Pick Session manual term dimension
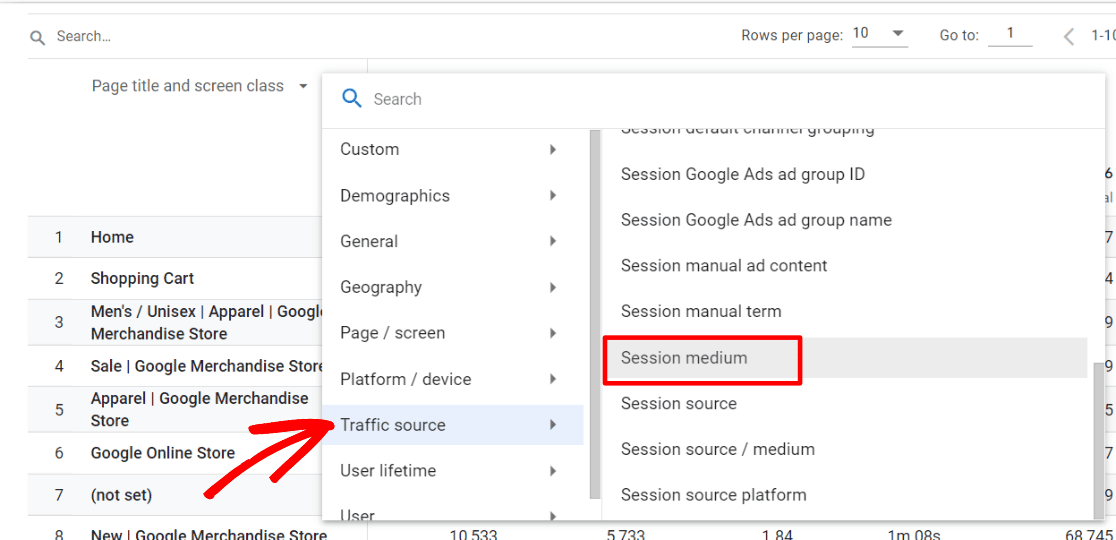Screen dimensions: 1116x540 coord(701,312)
